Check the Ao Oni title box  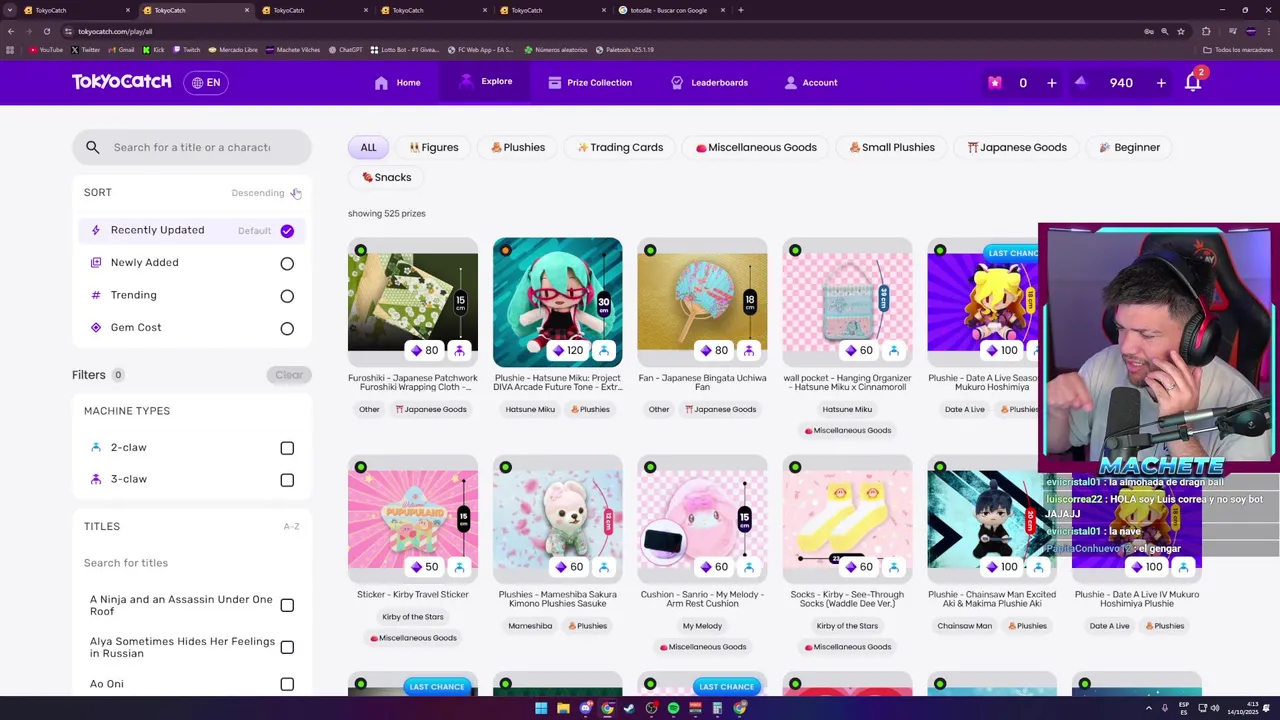(x=287, y=684)
